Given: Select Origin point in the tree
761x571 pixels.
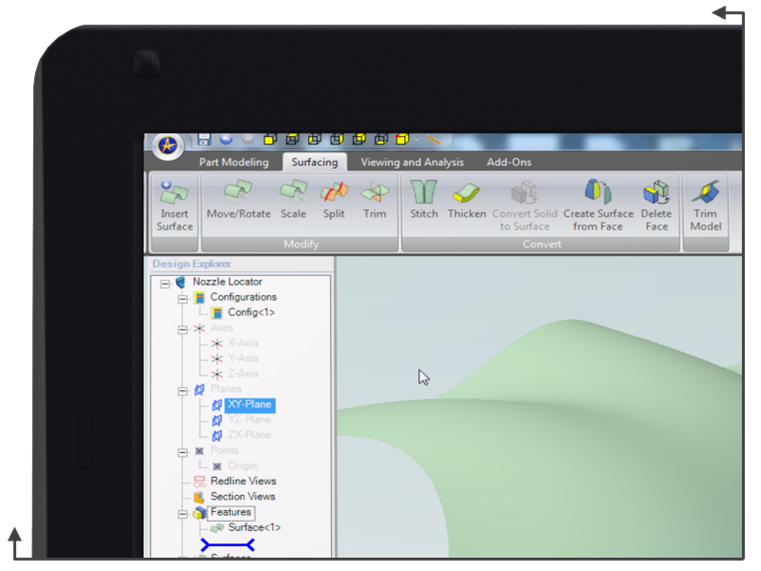Looking at the screenshot, I should 242,466.
